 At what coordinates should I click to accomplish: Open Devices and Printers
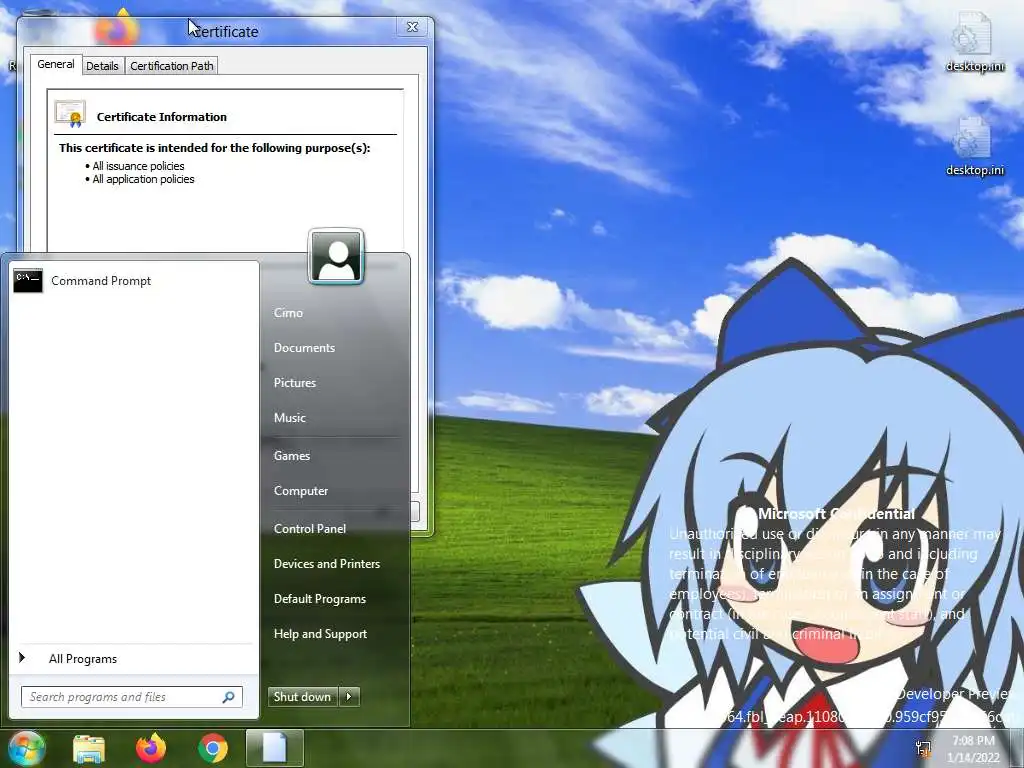(x=327, y=564)
